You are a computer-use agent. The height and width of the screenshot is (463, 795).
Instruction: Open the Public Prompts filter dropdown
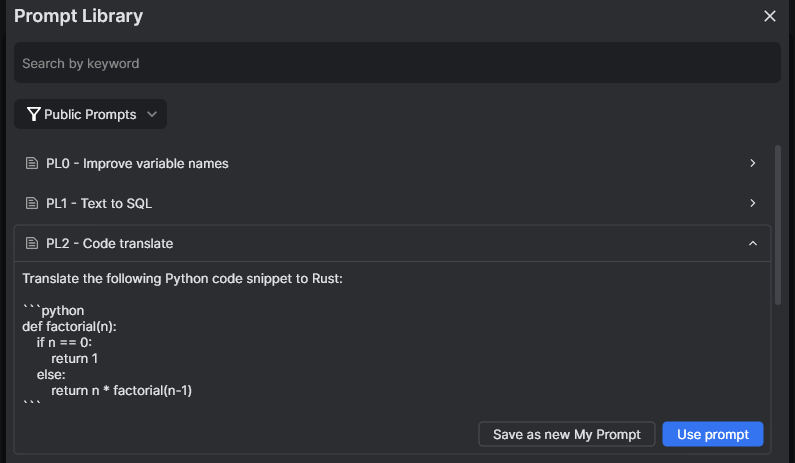[x=90, y=114]
